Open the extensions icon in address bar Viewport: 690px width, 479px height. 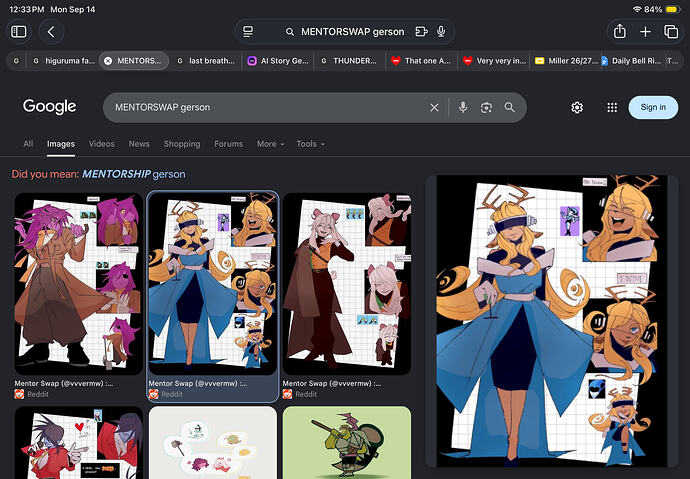pos(421,32)
